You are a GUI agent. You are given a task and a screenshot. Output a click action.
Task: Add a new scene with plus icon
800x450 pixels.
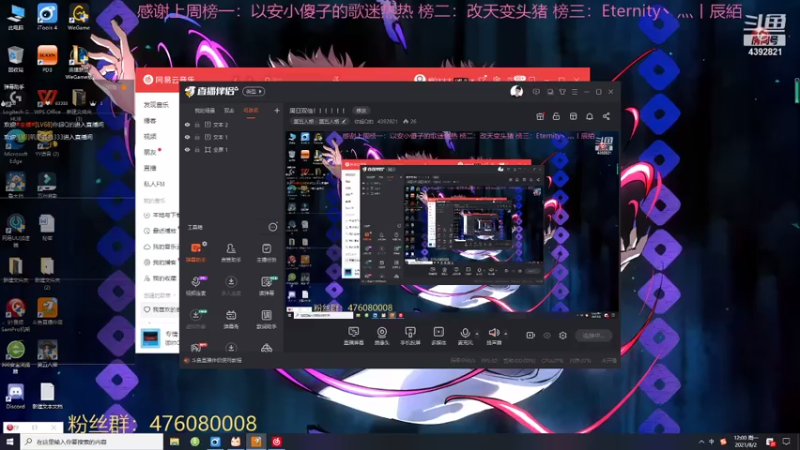(277, 110)
